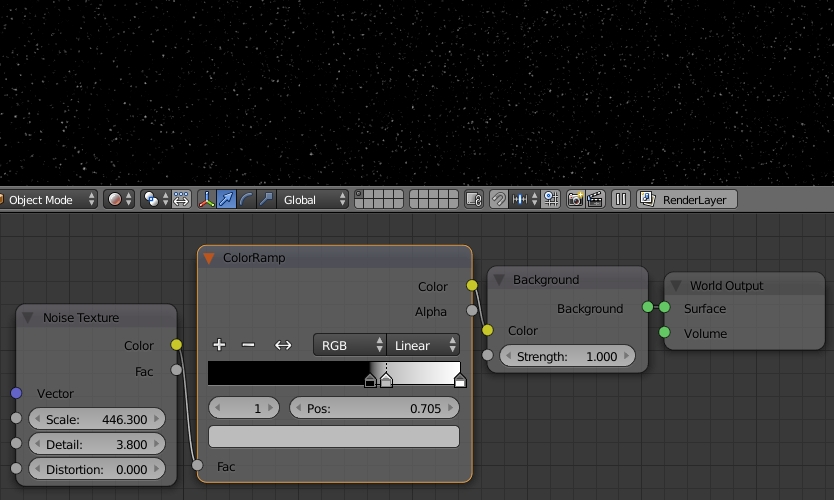Open the pivot point selector

[x=155, y=199]
